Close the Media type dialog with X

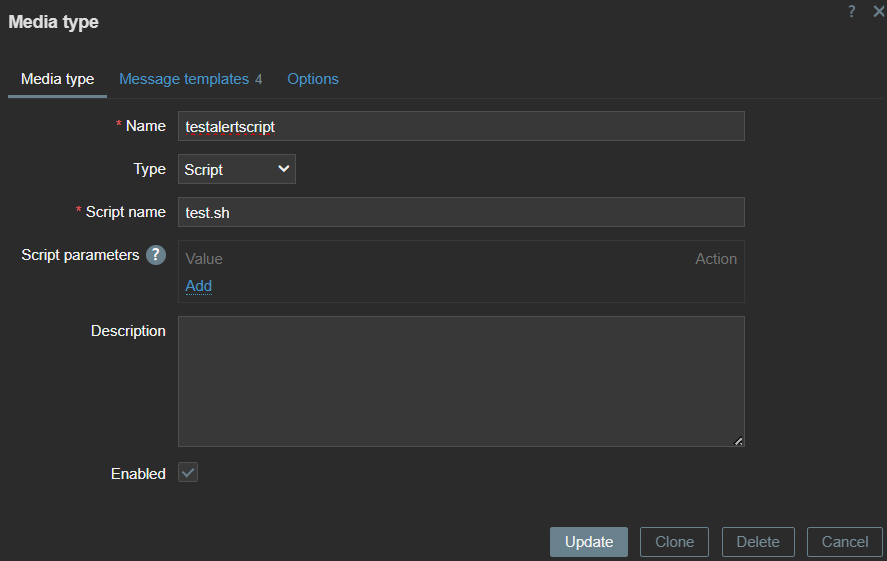pos(878,11)
